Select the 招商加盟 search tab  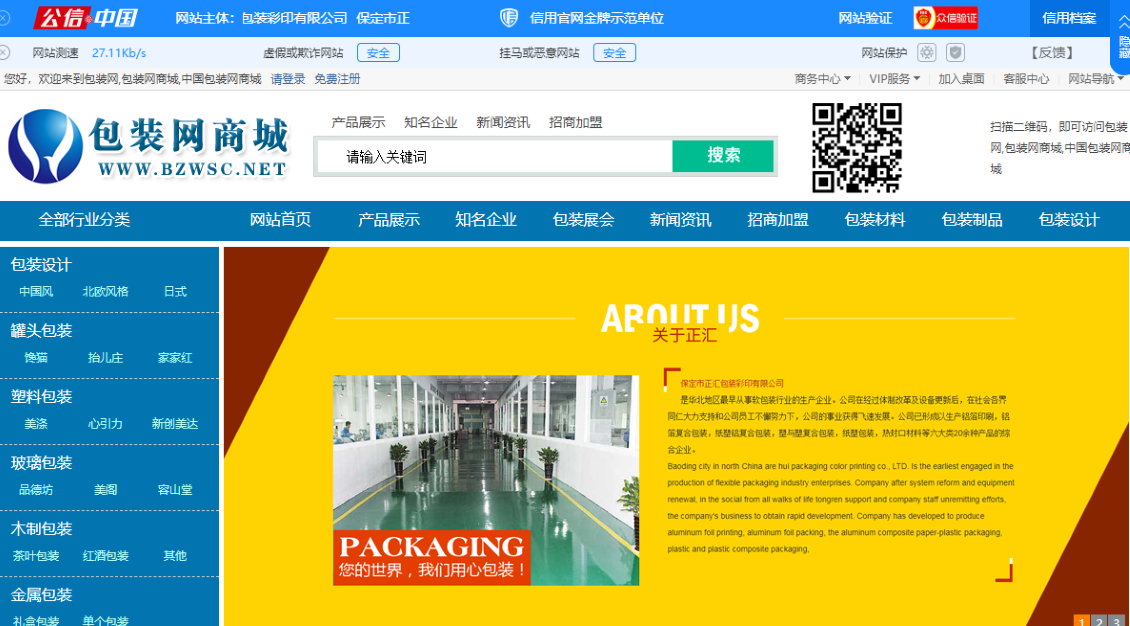coord(575,122)
